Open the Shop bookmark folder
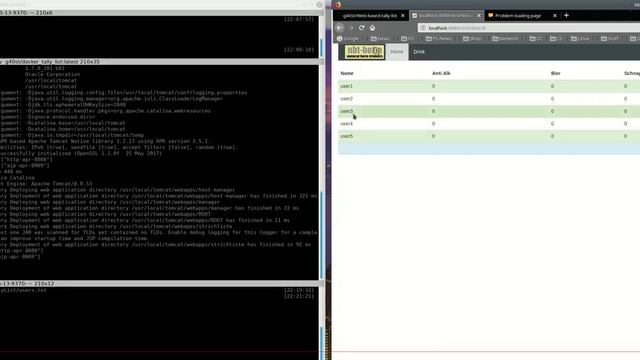Screen dimensions: 640x360 point(472,38)
